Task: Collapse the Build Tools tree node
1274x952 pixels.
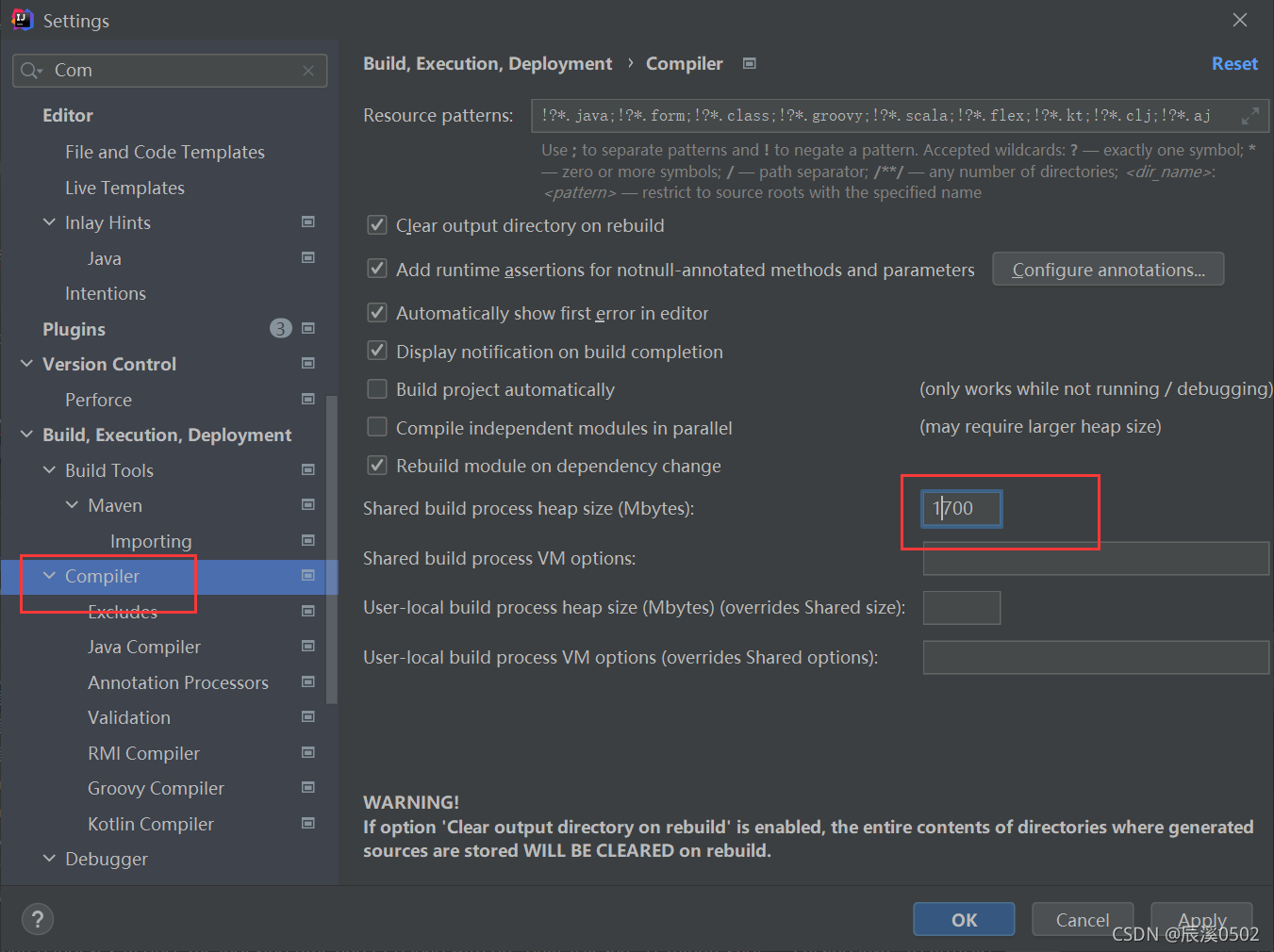Action: coord(49,469)
